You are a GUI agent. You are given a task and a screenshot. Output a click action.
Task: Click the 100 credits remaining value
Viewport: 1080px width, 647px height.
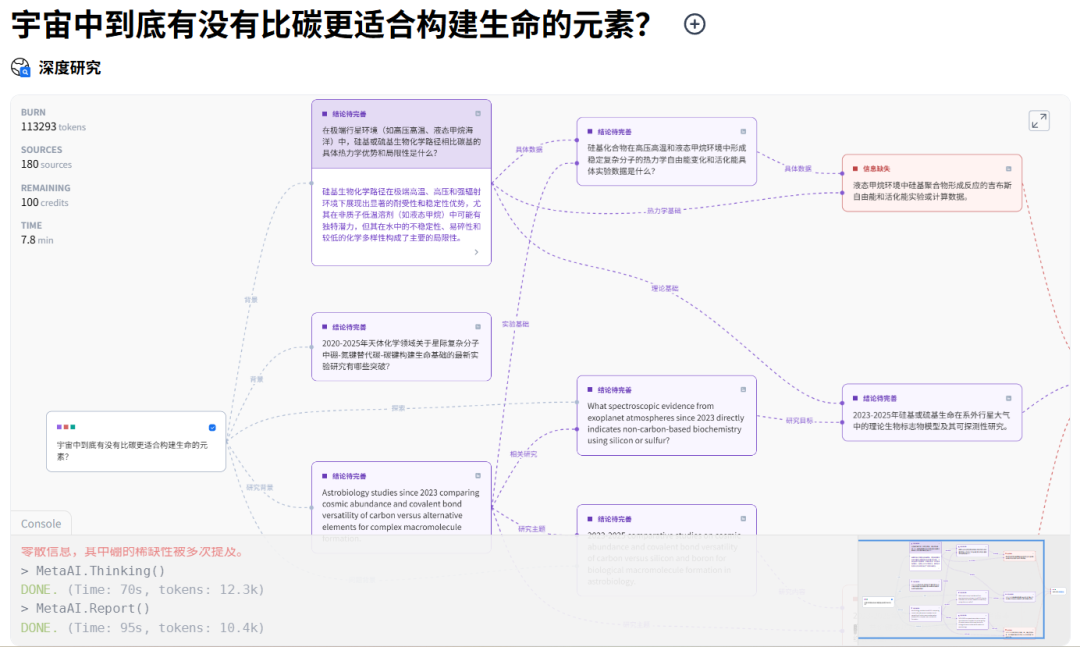(x=45, y=202)
